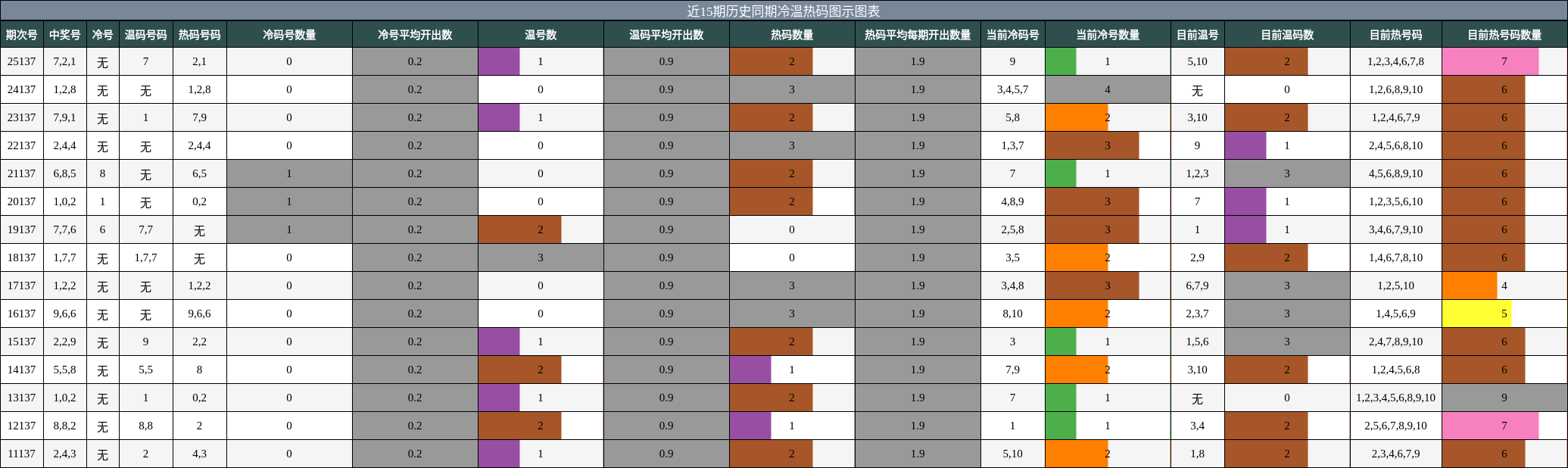Select period number 23137

21,117
